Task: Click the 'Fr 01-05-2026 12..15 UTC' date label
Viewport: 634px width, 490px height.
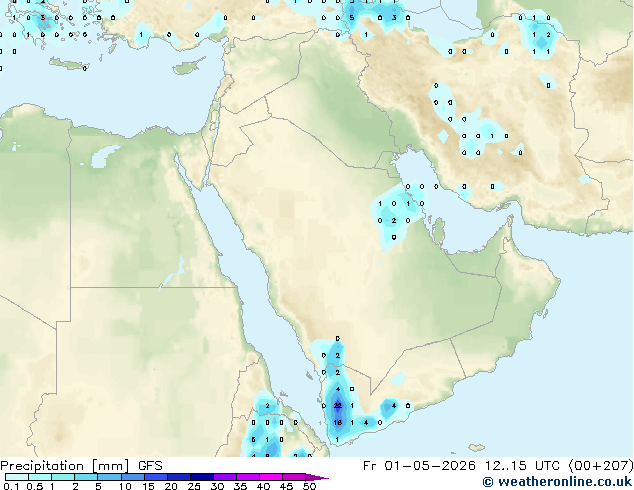Action: pos(461,466)
